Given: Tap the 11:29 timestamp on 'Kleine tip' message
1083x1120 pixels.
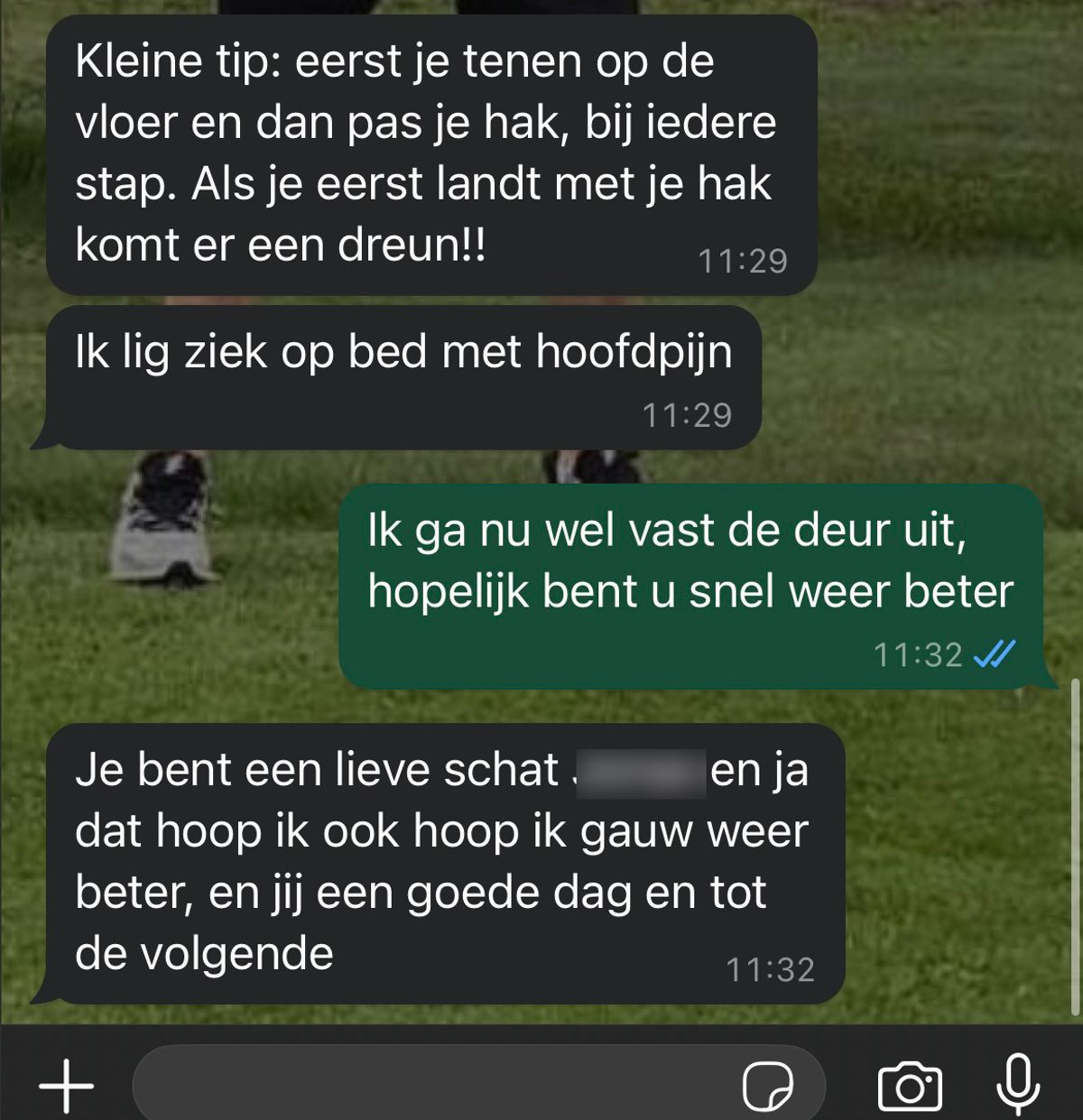Looking at the screenshot, I should coord(743,261).
